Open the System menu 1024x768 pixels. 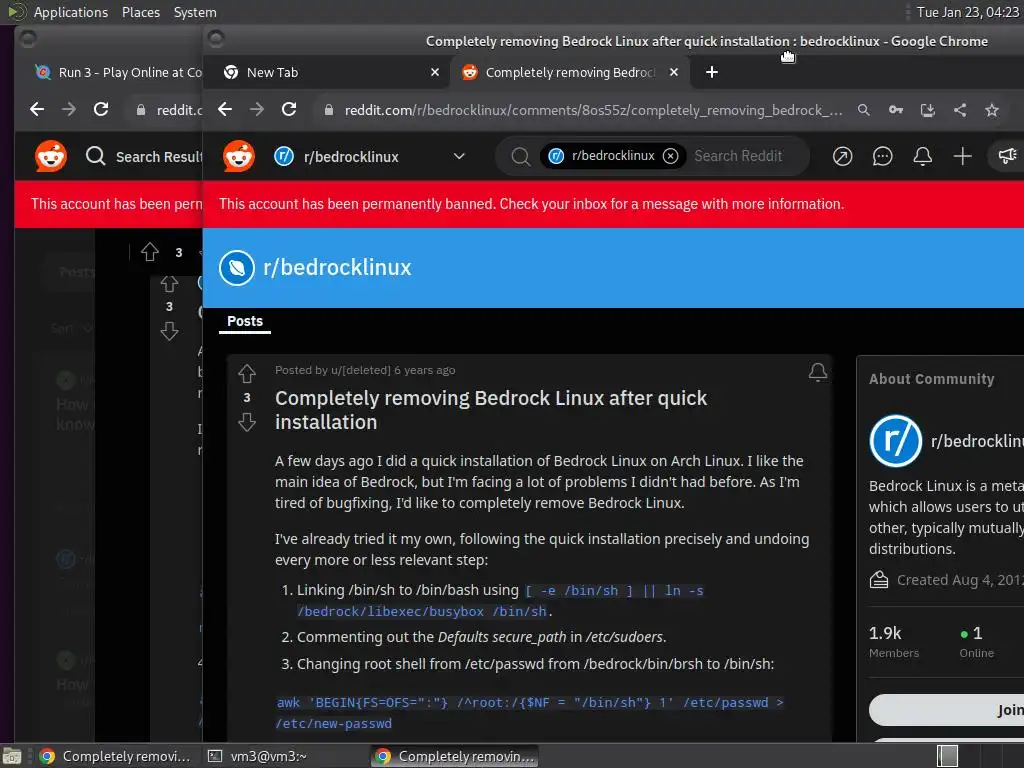tap(195, 12)
